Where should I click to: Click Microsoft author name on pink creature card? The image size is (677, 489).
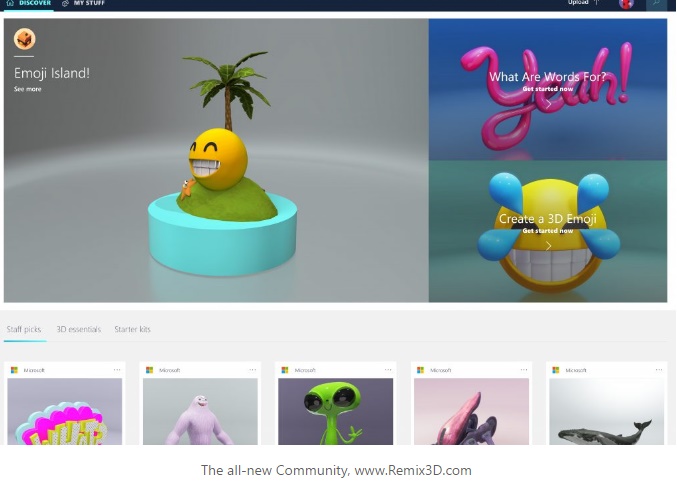tap(441, 370)
